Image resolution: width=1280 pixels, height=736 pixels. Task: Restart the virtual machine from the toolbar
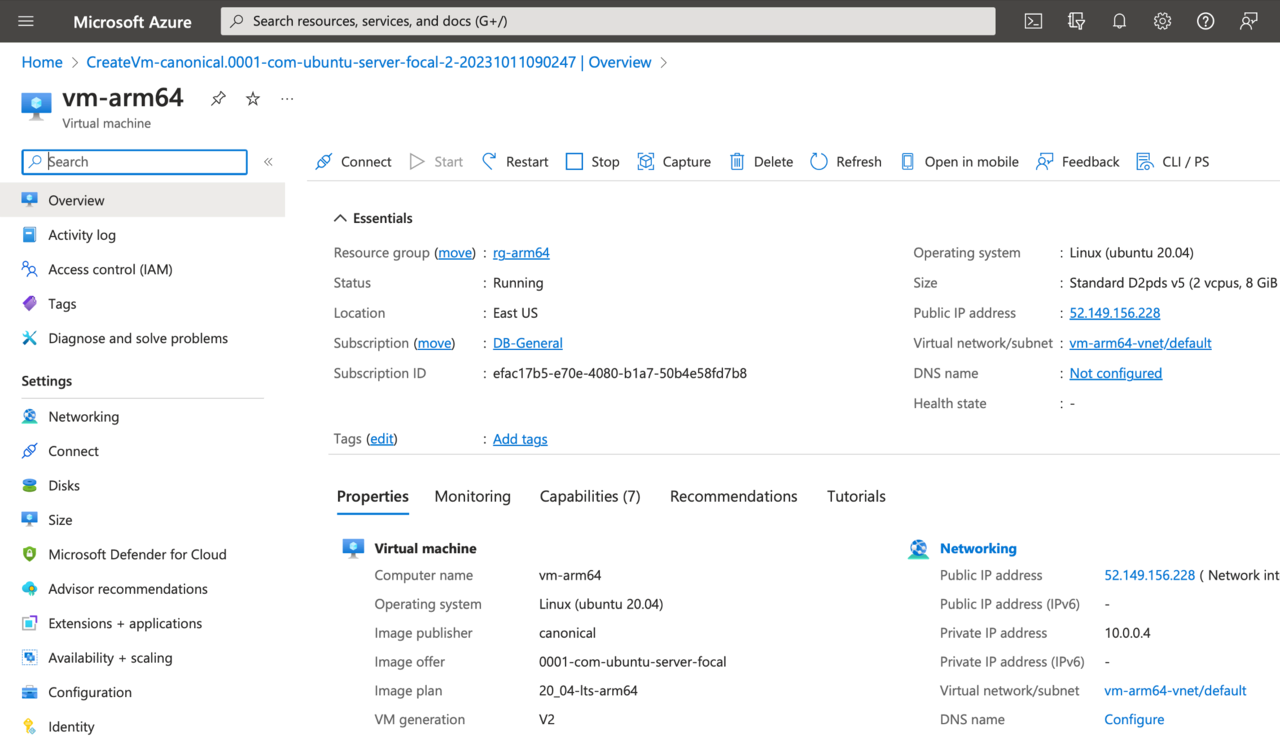514,161
